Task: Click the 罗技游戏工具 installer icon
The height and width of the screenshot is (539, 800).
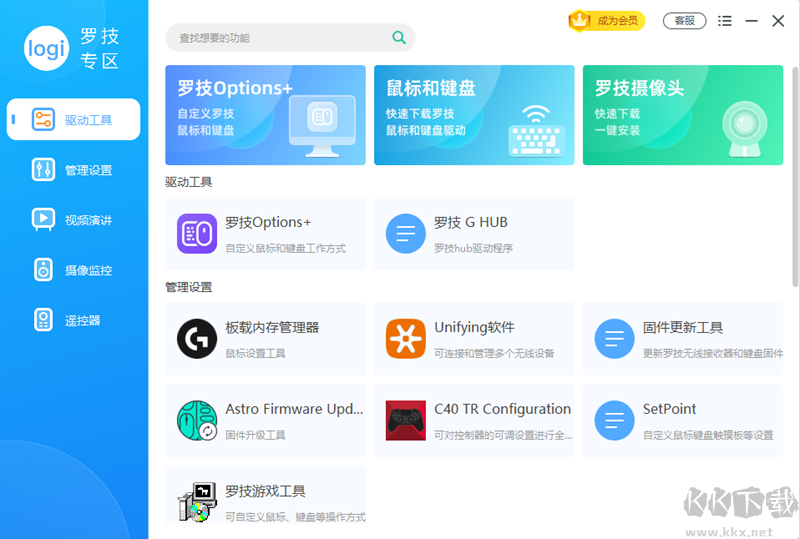Action: (197, 502)
